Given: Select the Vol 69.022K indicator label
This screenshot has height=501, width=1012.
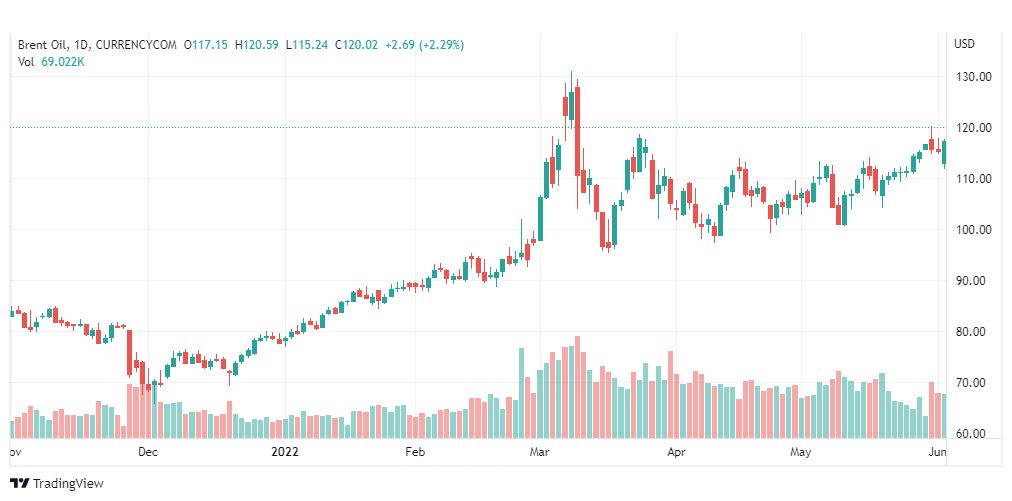Looking at the screenshot, I should pyautogui.click(x=51, y=62).
